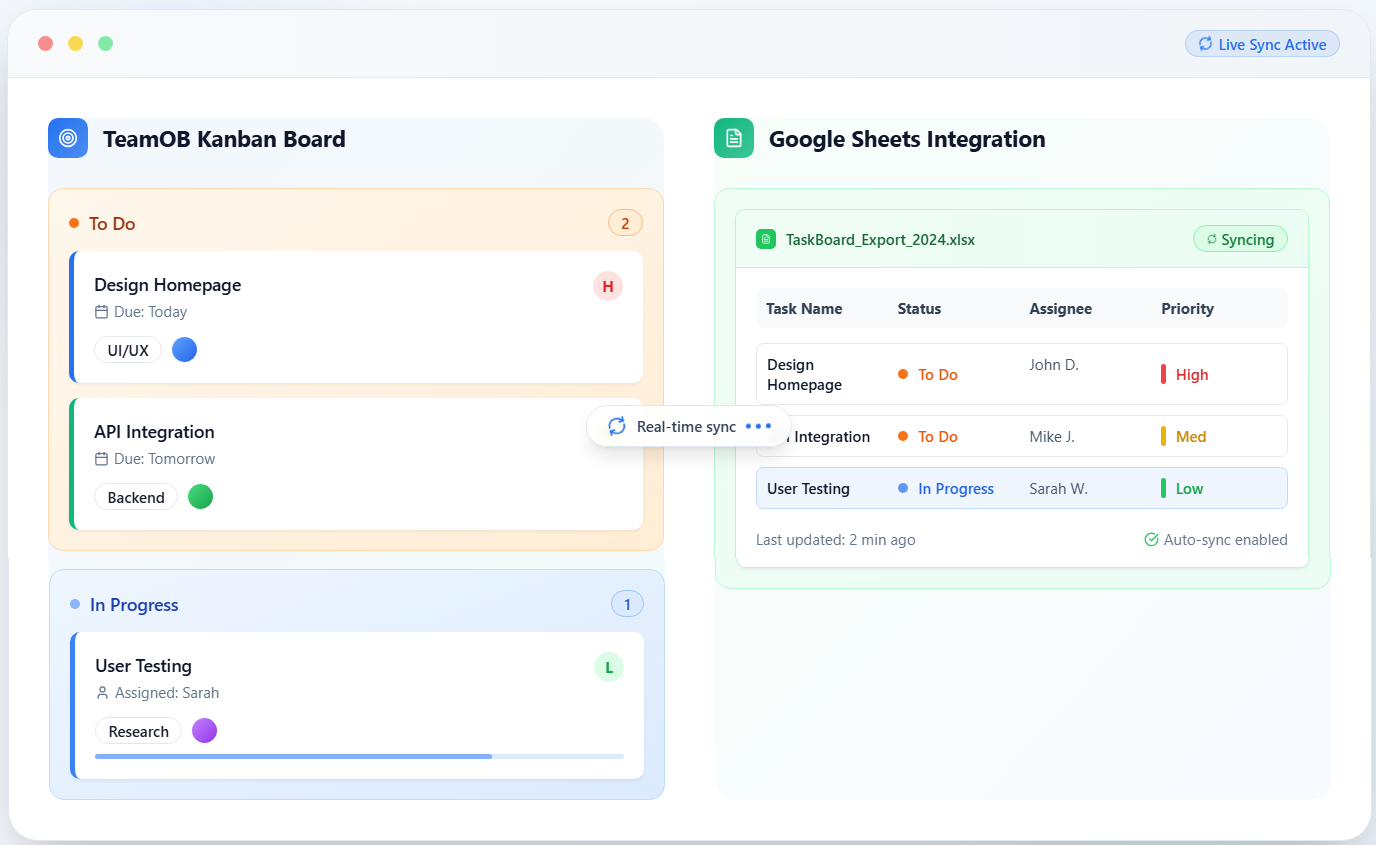Click the Status column header
The image size is (1376, 845).
coord(919,308)
